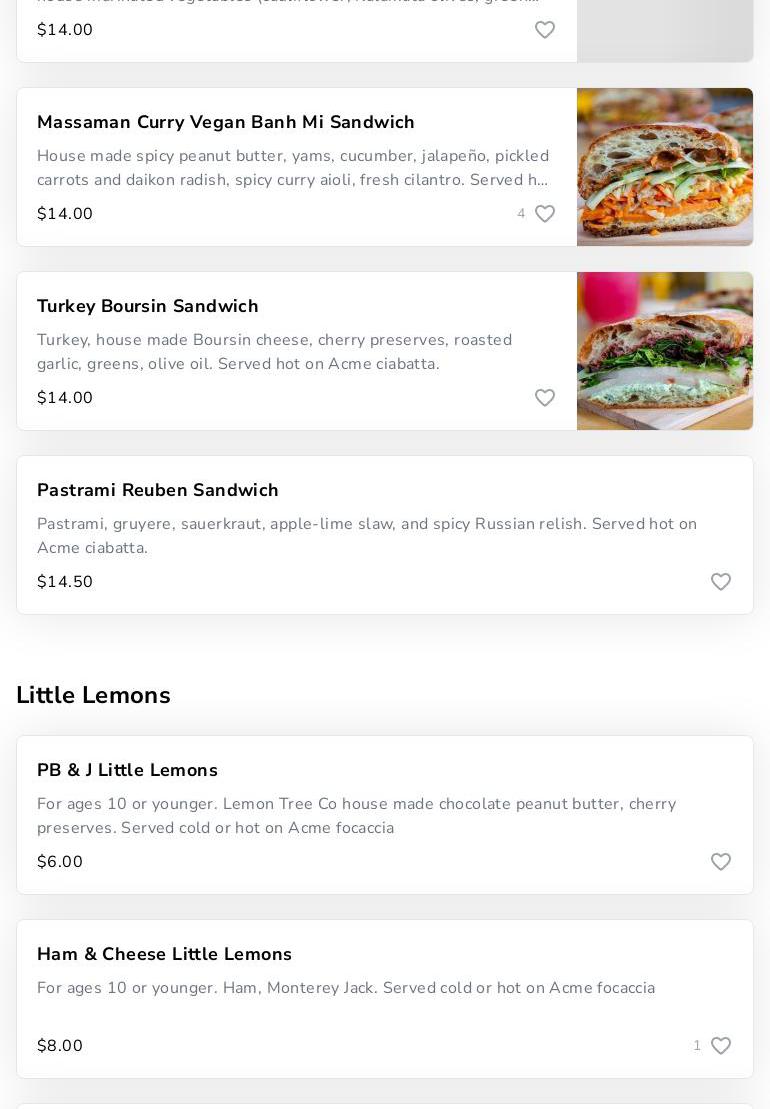Open Pastrami Reuben Sandwich item
The height and width of the screenshot is (1109, 770).
pos(158,490)
